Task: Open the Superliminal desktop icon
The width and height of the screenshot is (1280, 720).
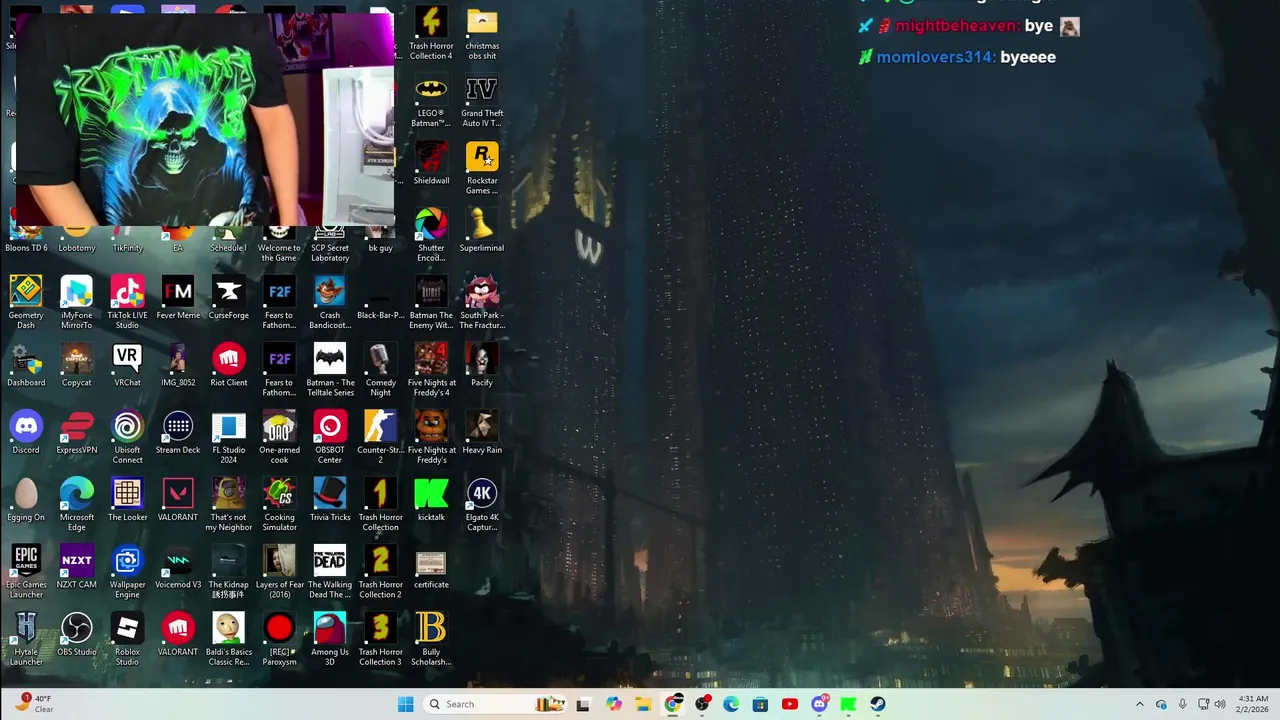Action: pos(482,230)
